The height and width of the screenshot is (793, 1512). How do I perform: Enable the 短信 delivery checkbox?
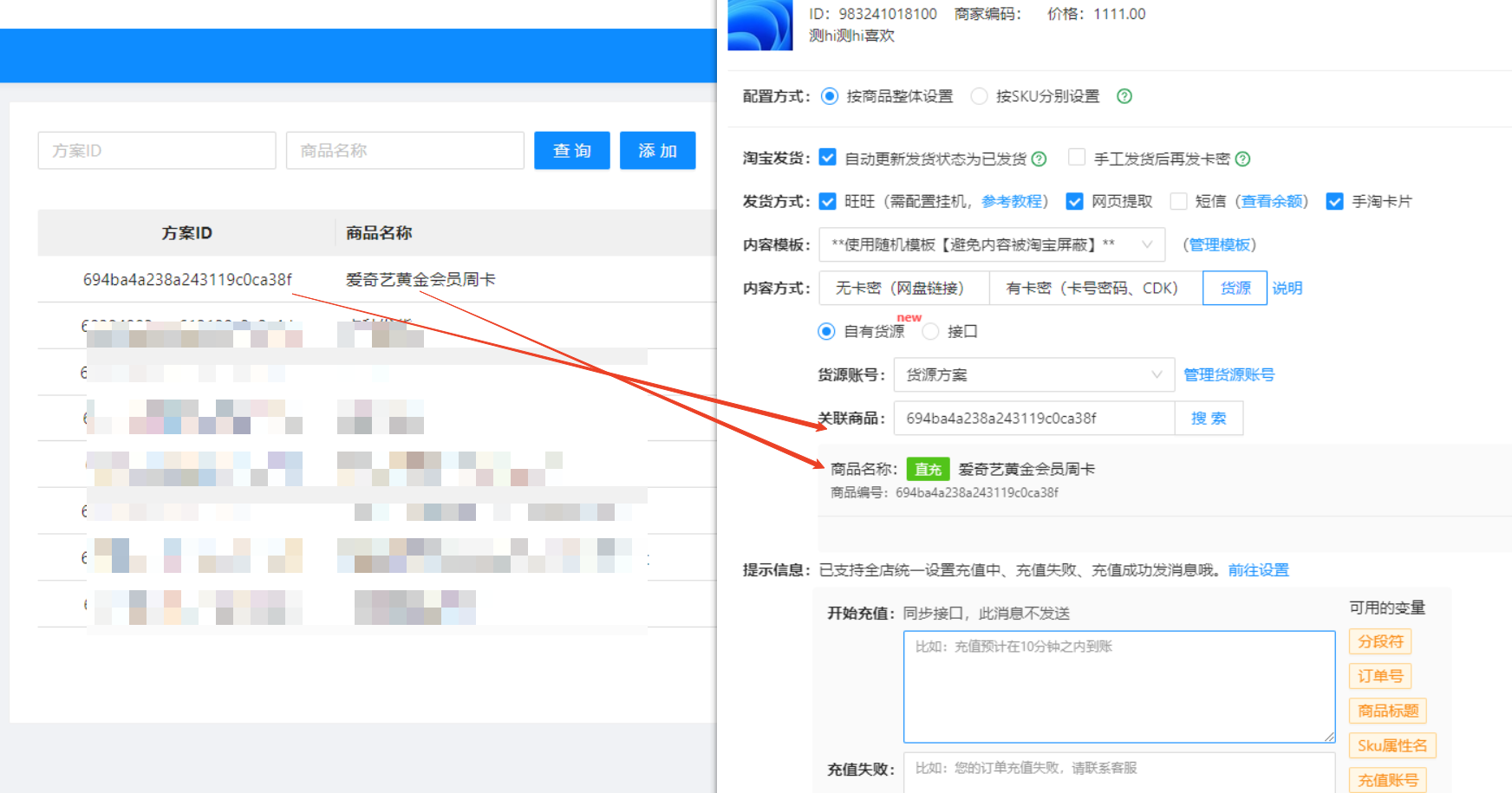point(1178,201)
